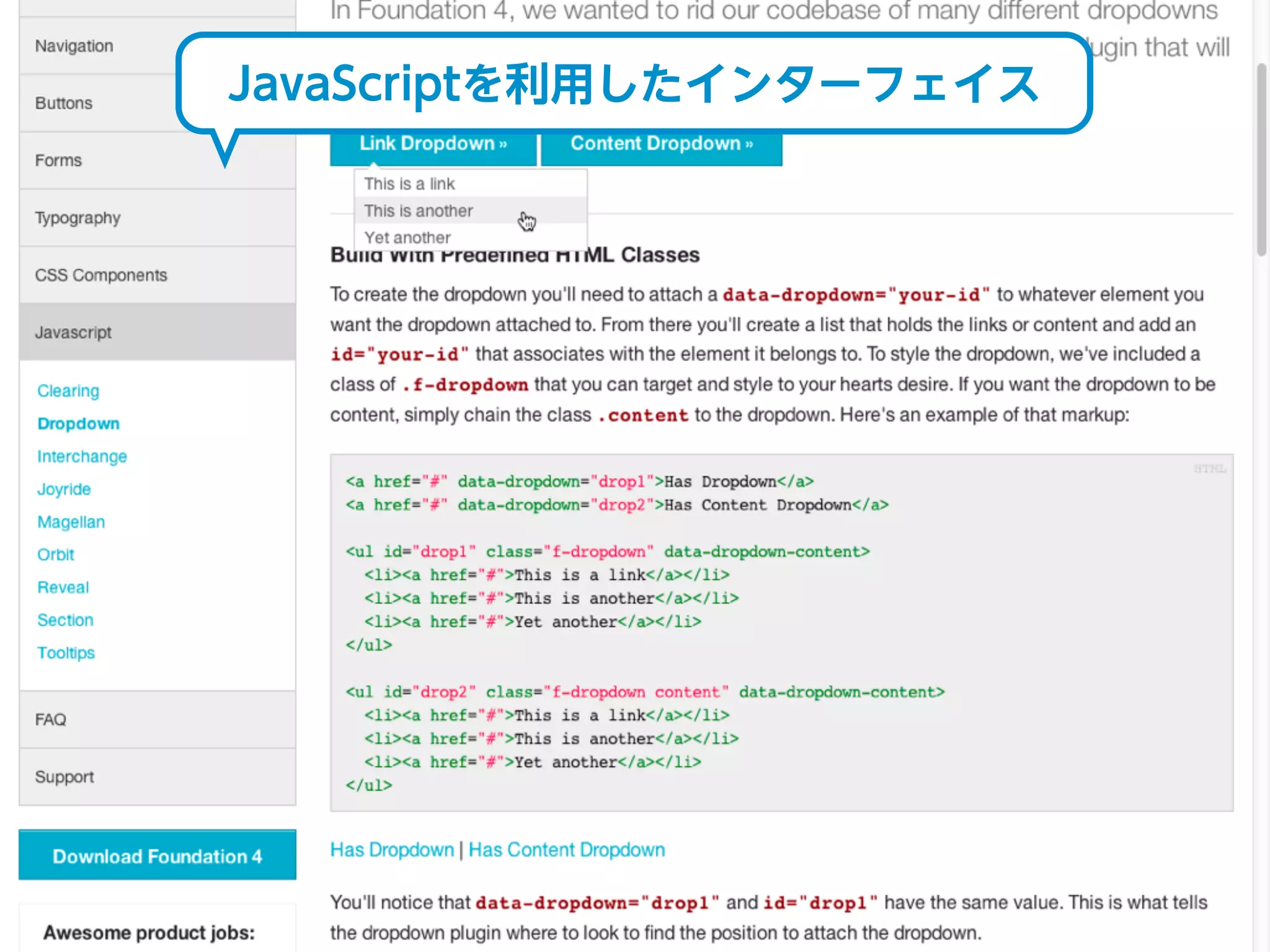Click the Has Dropdown link
The width and height of the screenshot is (1270, 952).
(x=392, y=850)
